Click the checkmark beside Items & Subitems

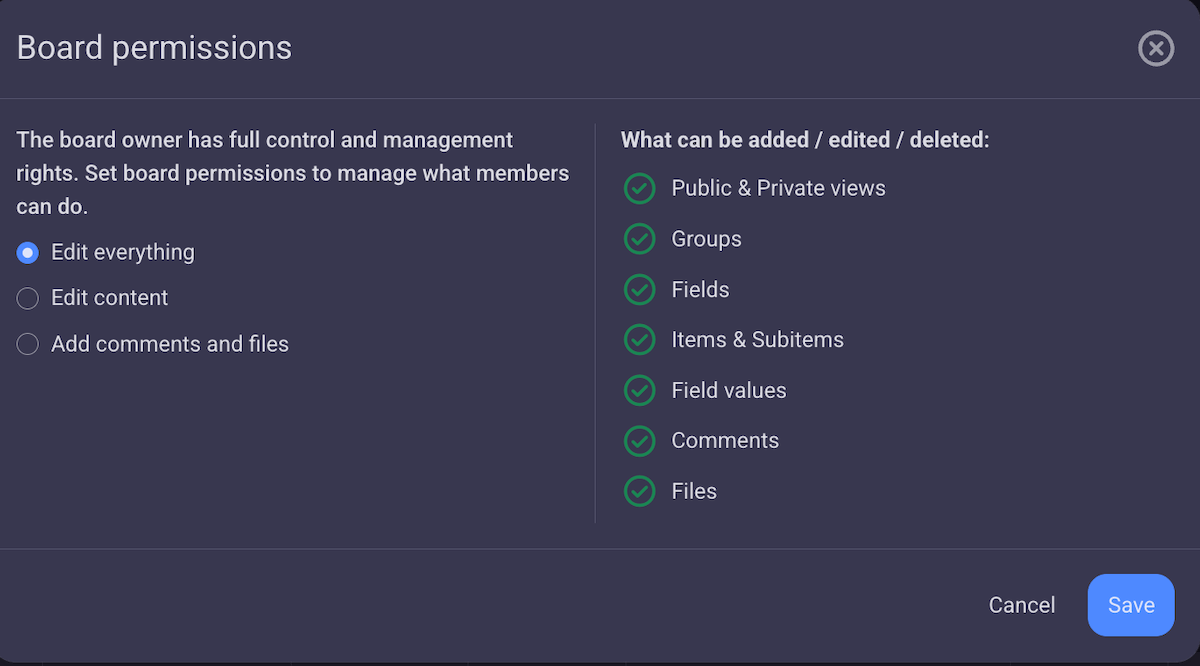pyautogui.click(x=639, y=340)
